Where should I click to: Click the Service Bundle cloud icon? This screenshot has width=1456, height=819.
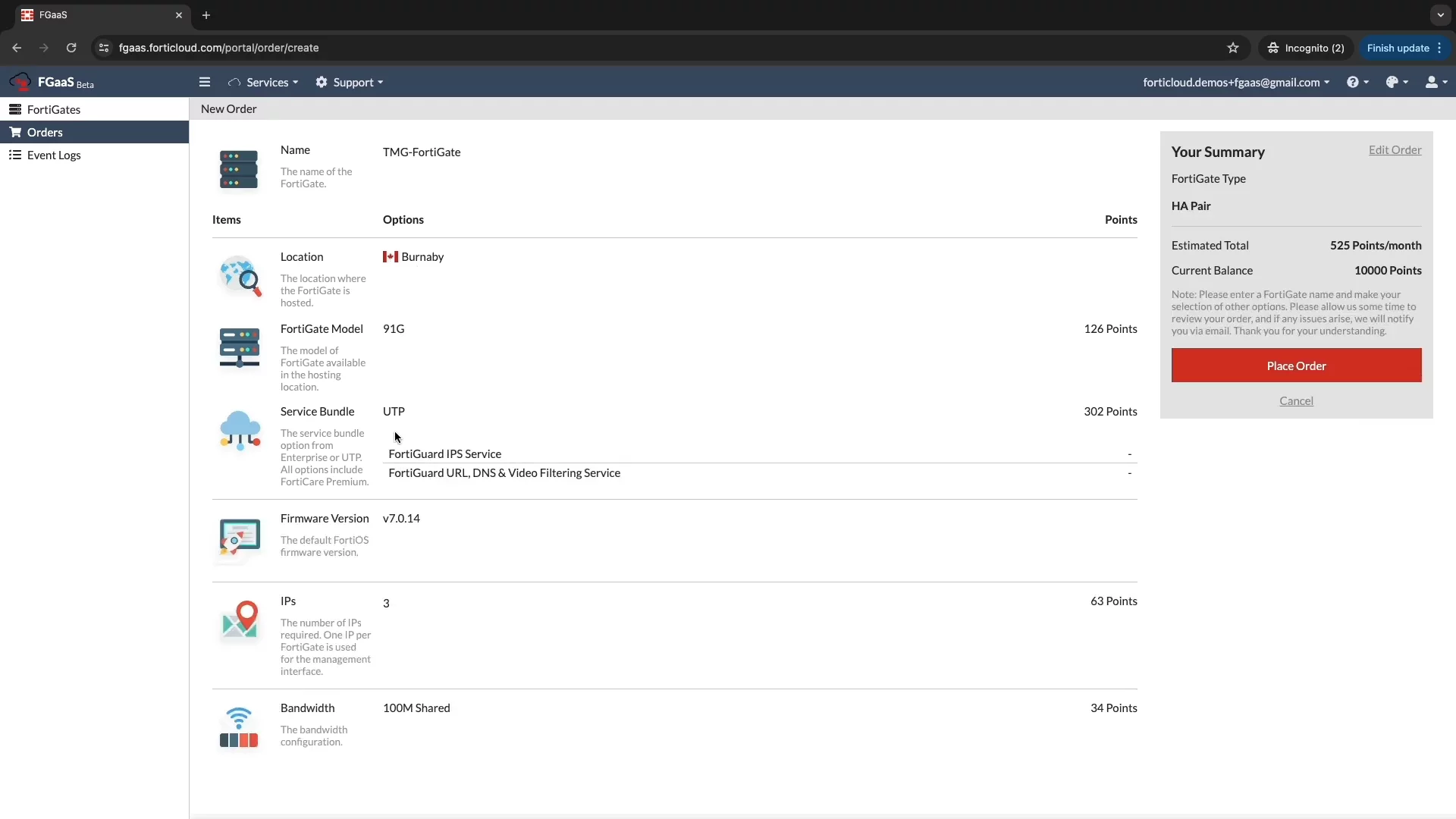240,431
